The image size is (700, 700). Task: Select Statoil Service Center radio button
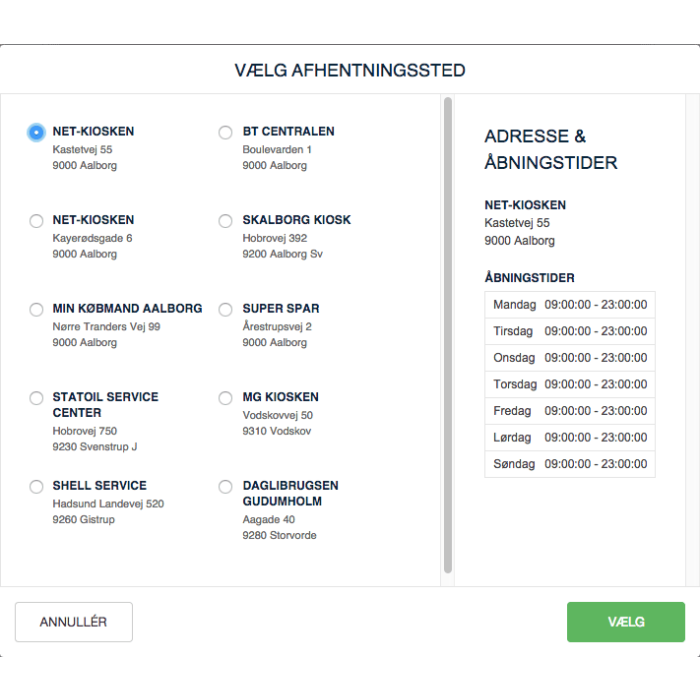(36, 398)
